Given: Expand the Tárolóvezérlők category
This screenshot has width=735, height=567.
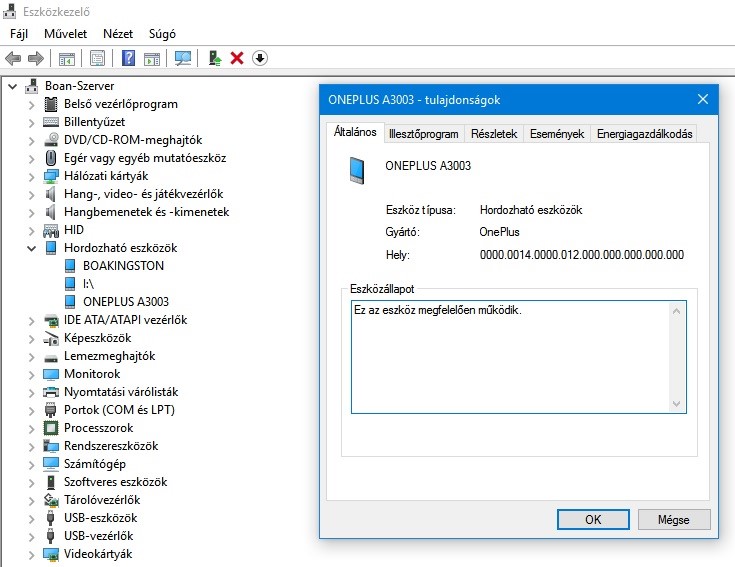Looking at the screenshot, I should point(31,500).
